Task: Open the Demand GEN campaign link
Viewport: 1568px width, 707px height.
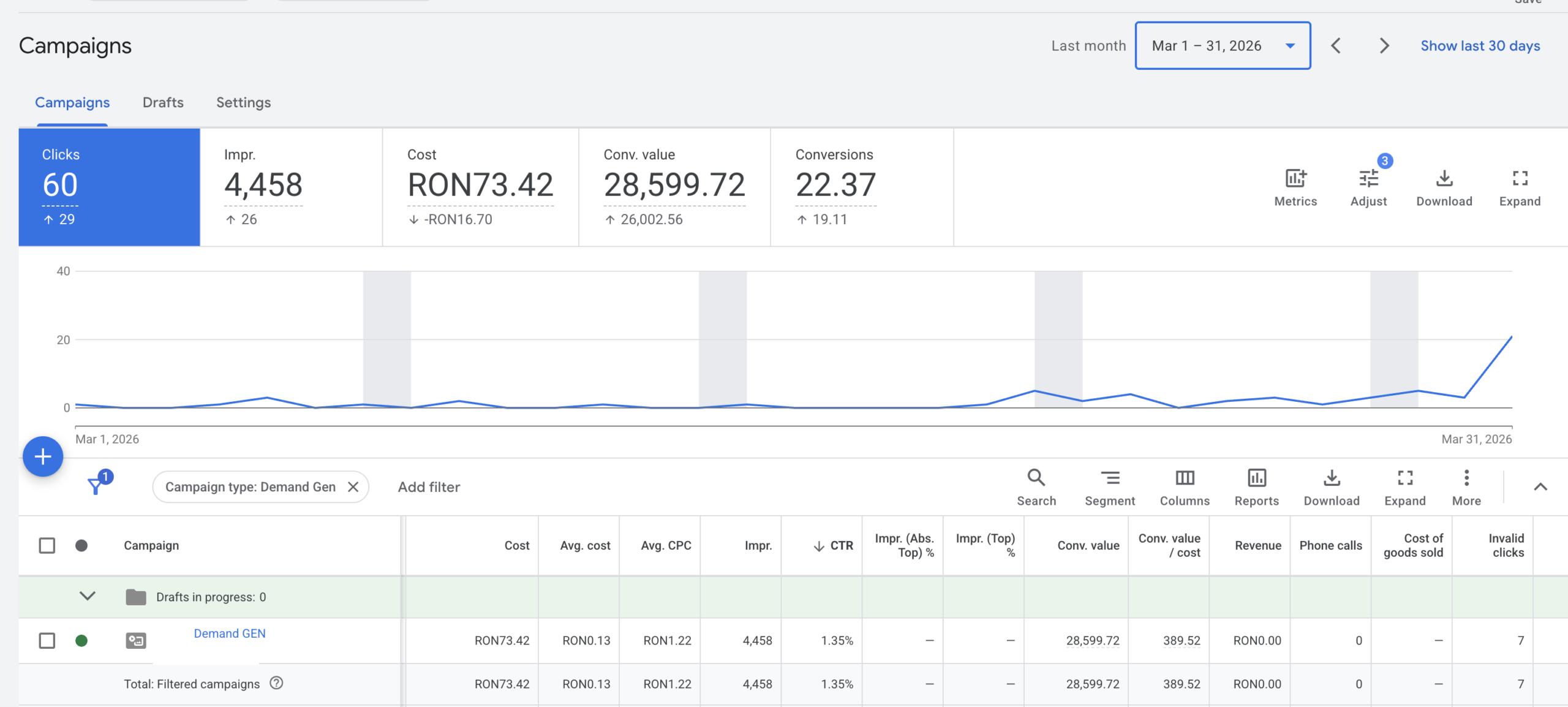Action: point(229,633)
